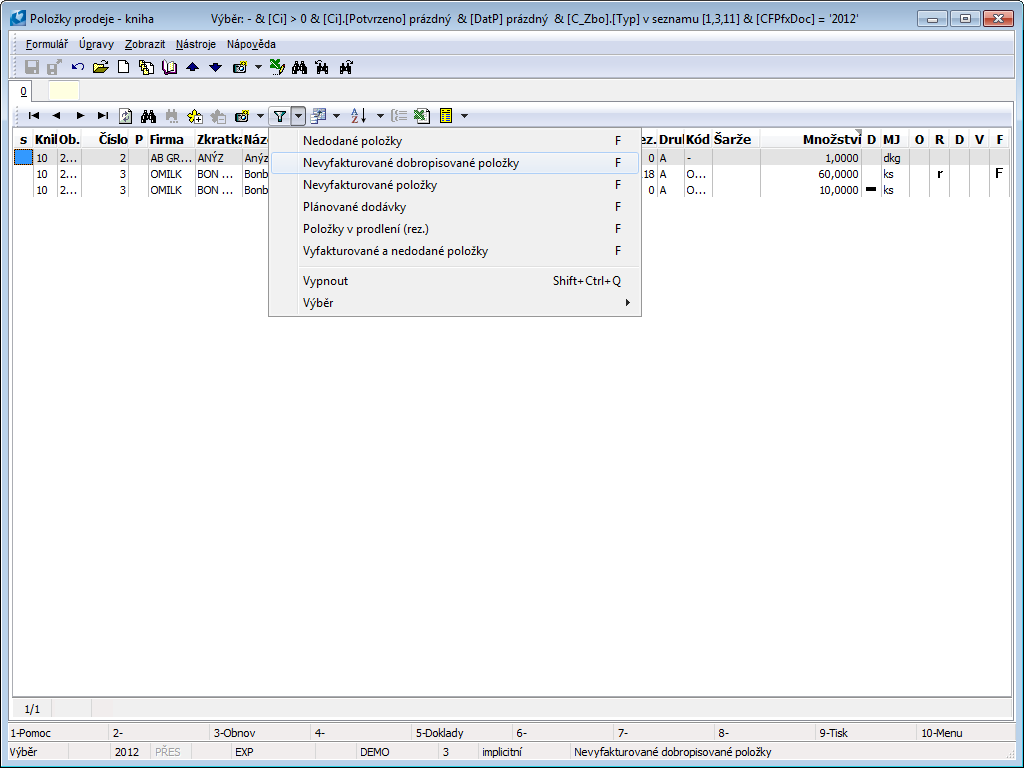
Task: Switch to the tab labeled 0
Action: [x=24, y=91]
